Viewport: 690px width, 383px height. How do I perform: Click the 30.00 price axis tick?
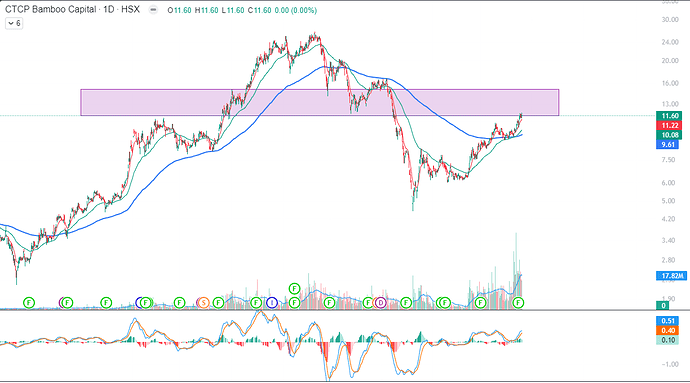pos(670,19)
